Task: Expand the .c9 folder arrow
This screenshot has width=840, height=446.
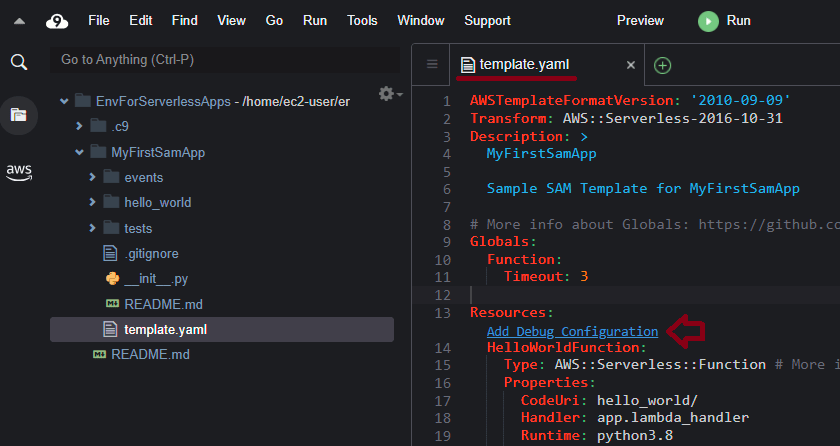Action: (79, 126)
